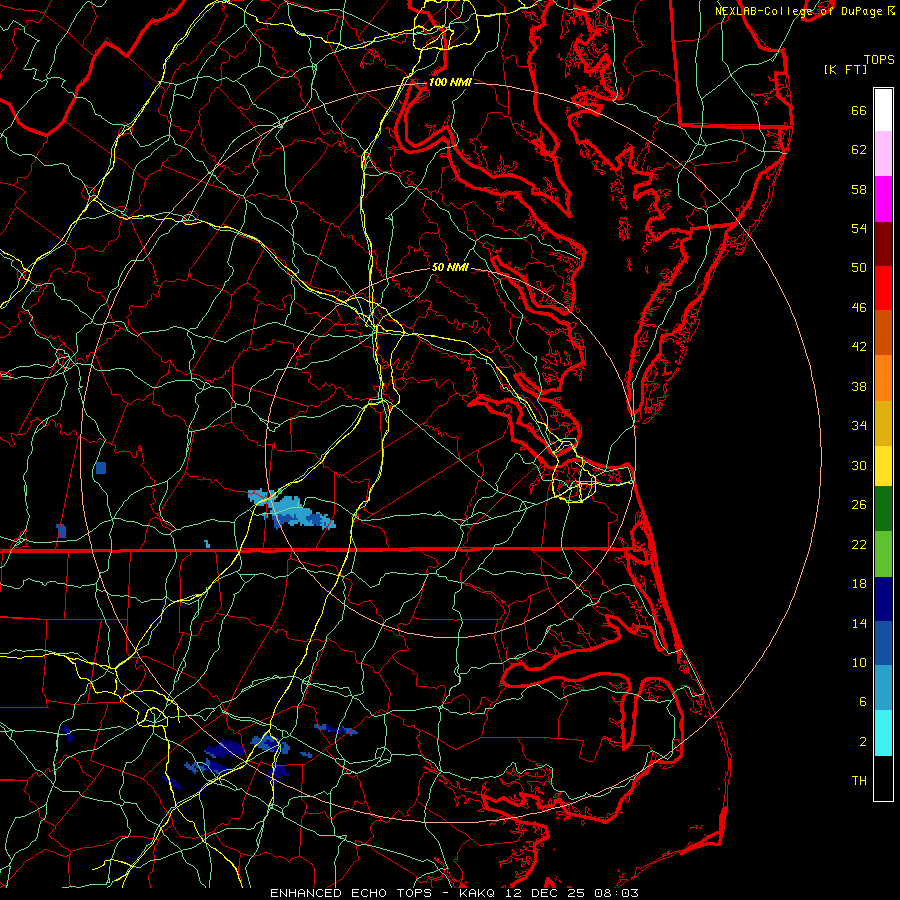Click the '08:03' time stamp
900x900 pixels.
coord(617,893)
